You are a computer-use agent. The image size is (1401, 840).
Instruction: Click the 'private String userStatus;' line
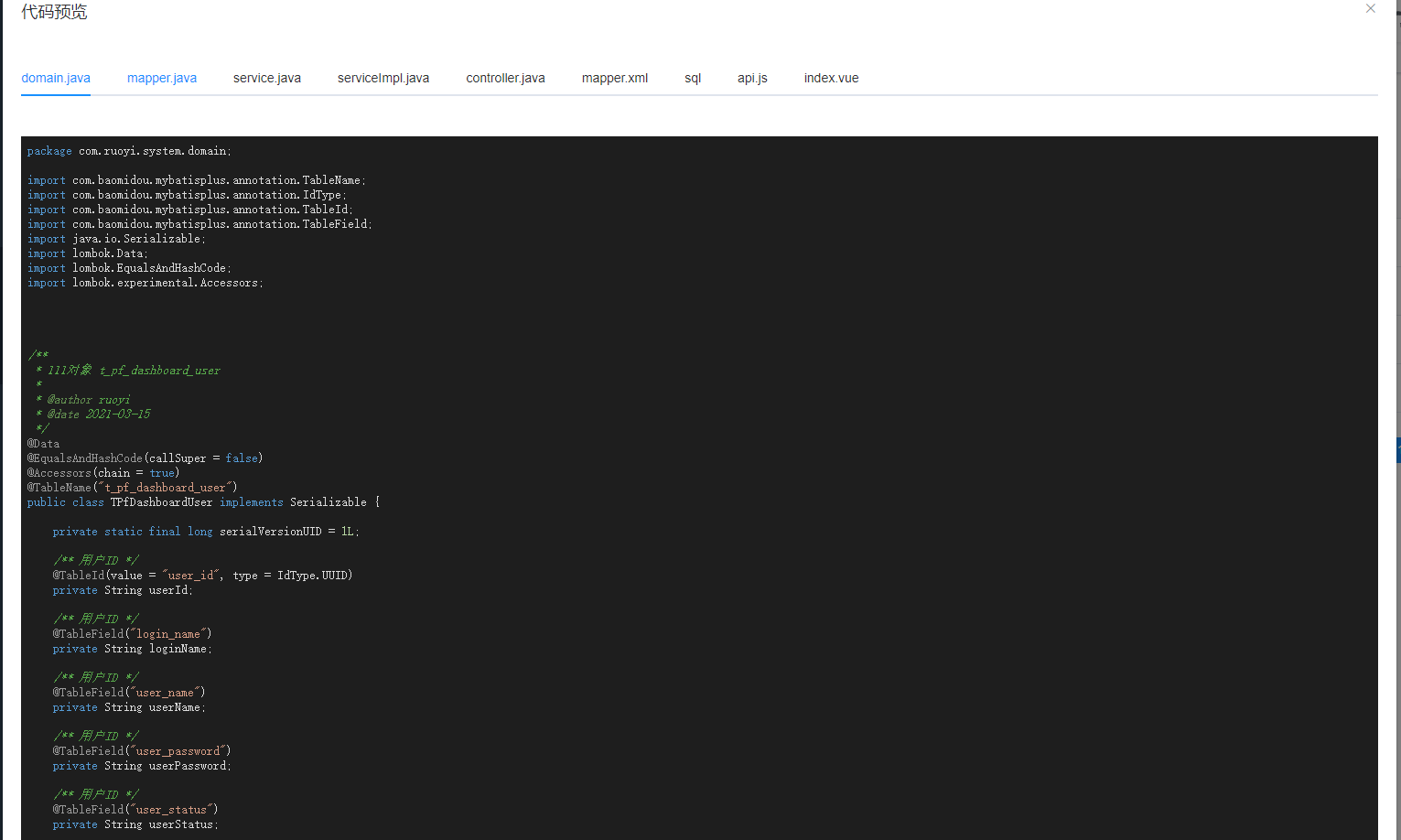[135, 824]
